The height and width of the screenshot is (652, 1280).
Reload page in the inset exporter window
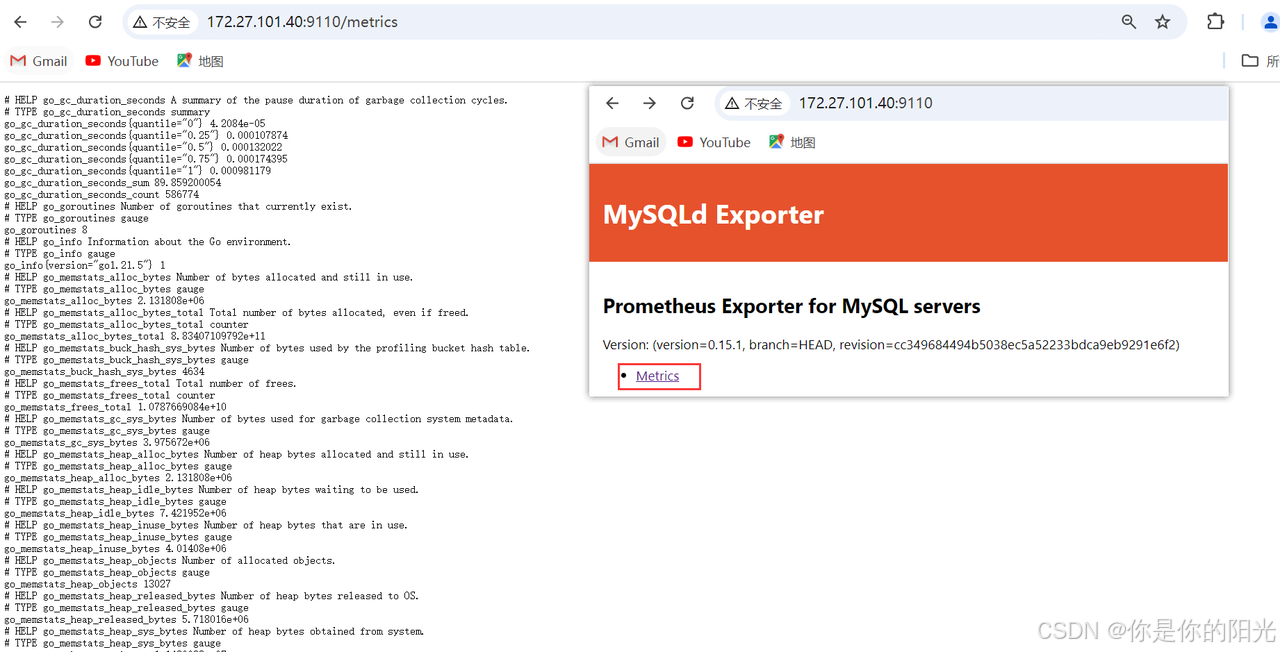click(x=687, y=103)
